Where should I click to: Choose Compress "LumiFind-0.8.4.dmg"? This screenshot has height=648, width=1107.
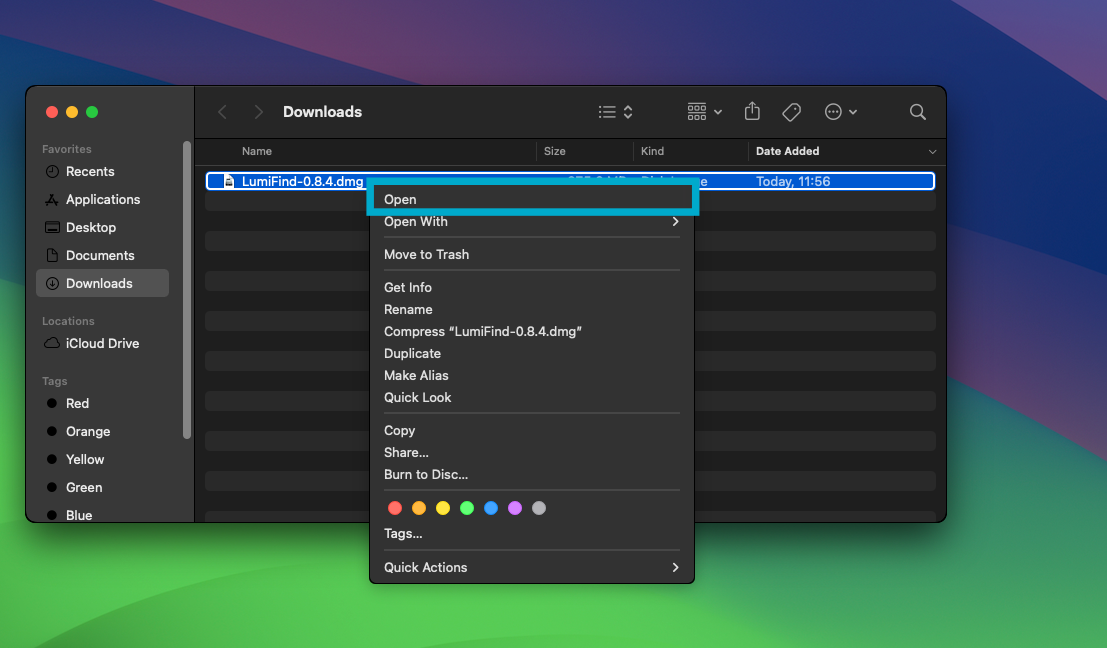tap(532, 331)
